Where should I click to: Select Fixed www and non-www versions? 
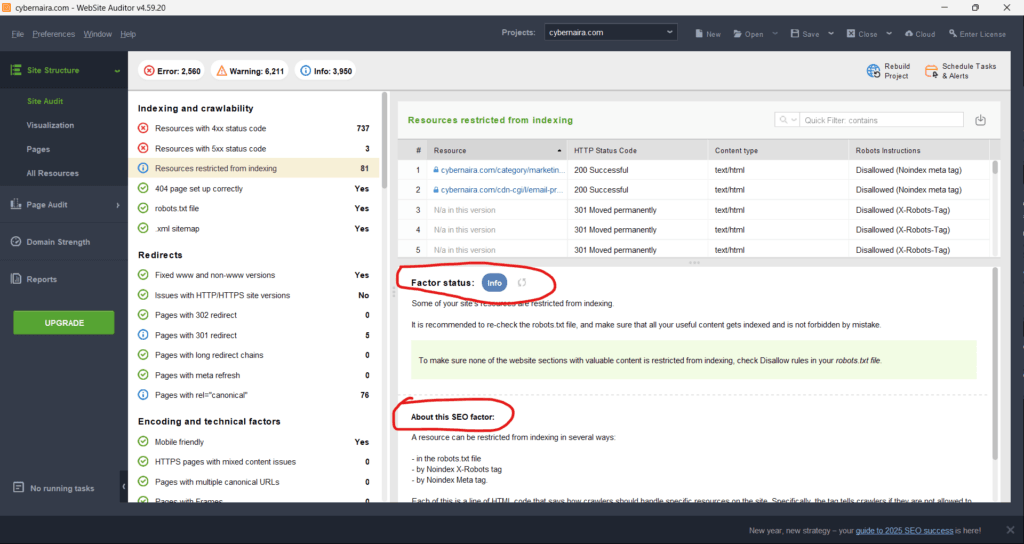253,275
